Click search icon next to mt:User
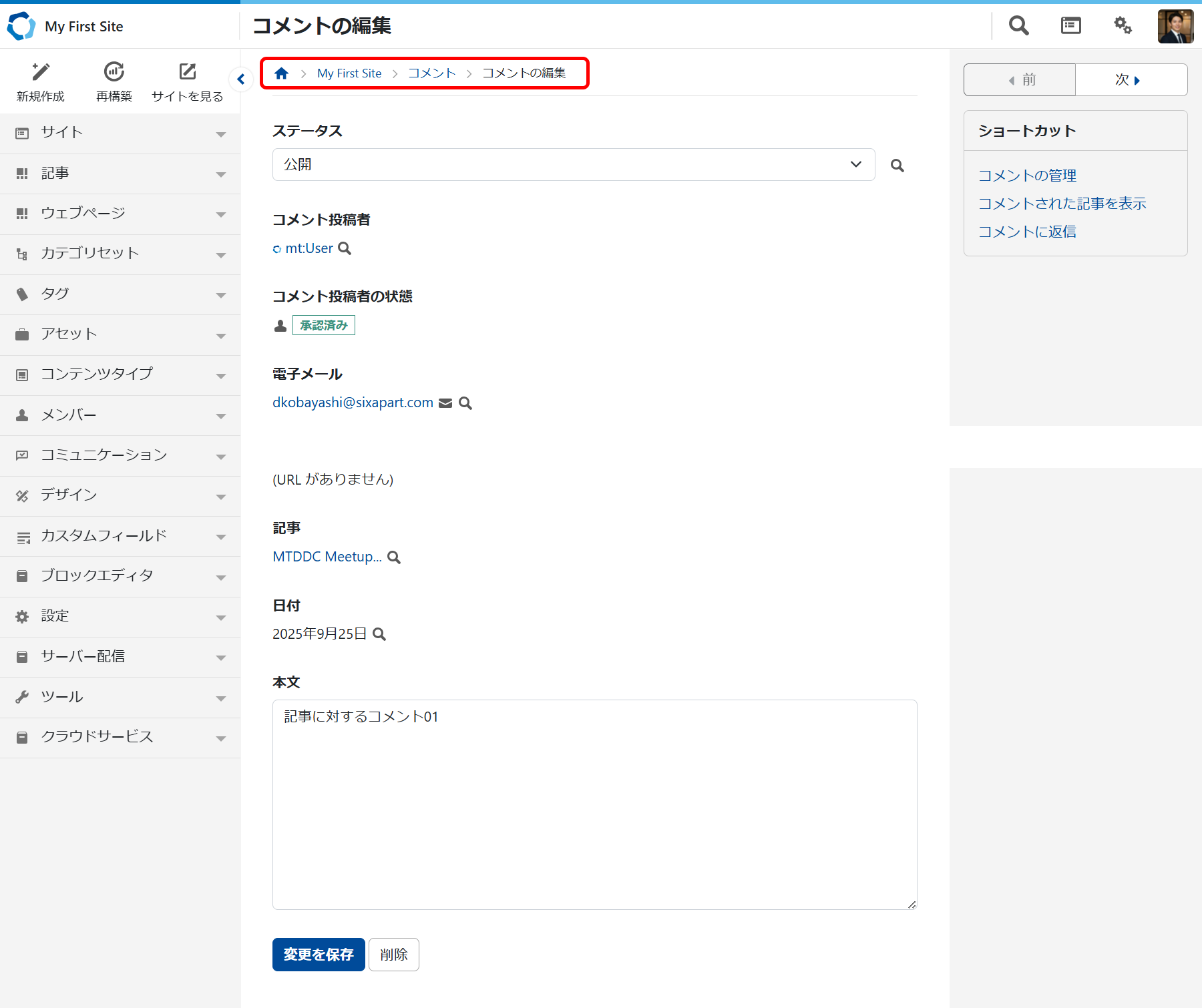Image resolution: width=1202 pixels, height=1008 pixels. tap(345, 249)
